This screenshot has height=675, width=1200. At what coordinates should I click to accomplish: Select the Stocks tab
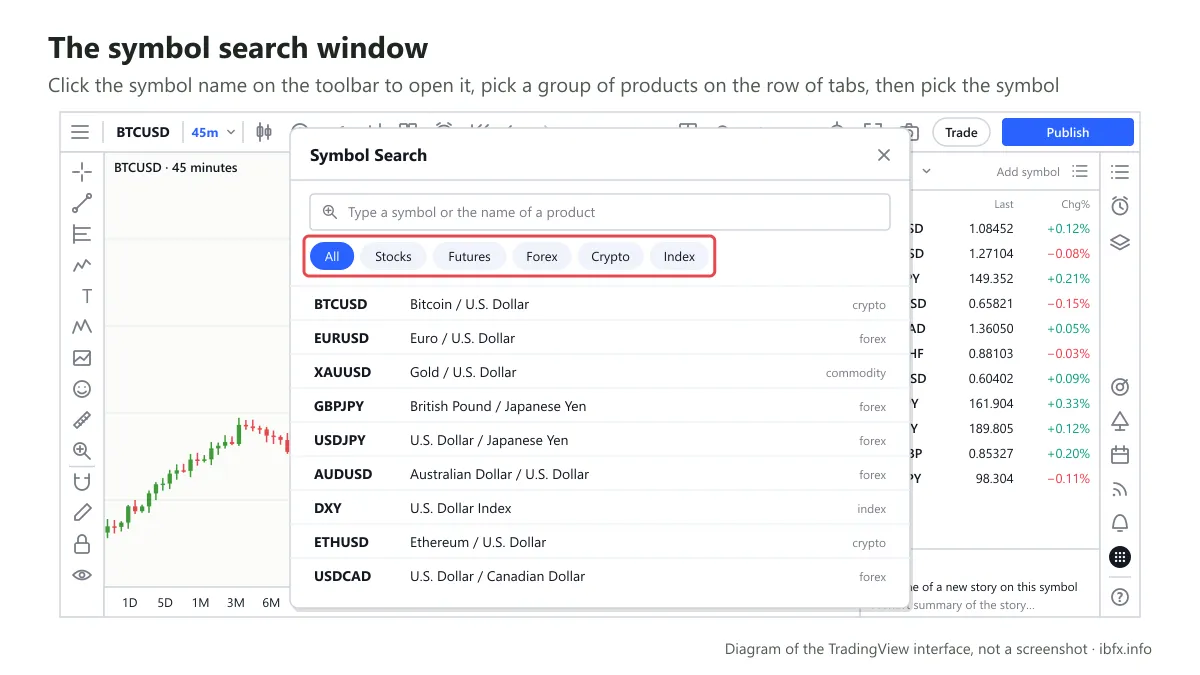(x=393, y=257)
